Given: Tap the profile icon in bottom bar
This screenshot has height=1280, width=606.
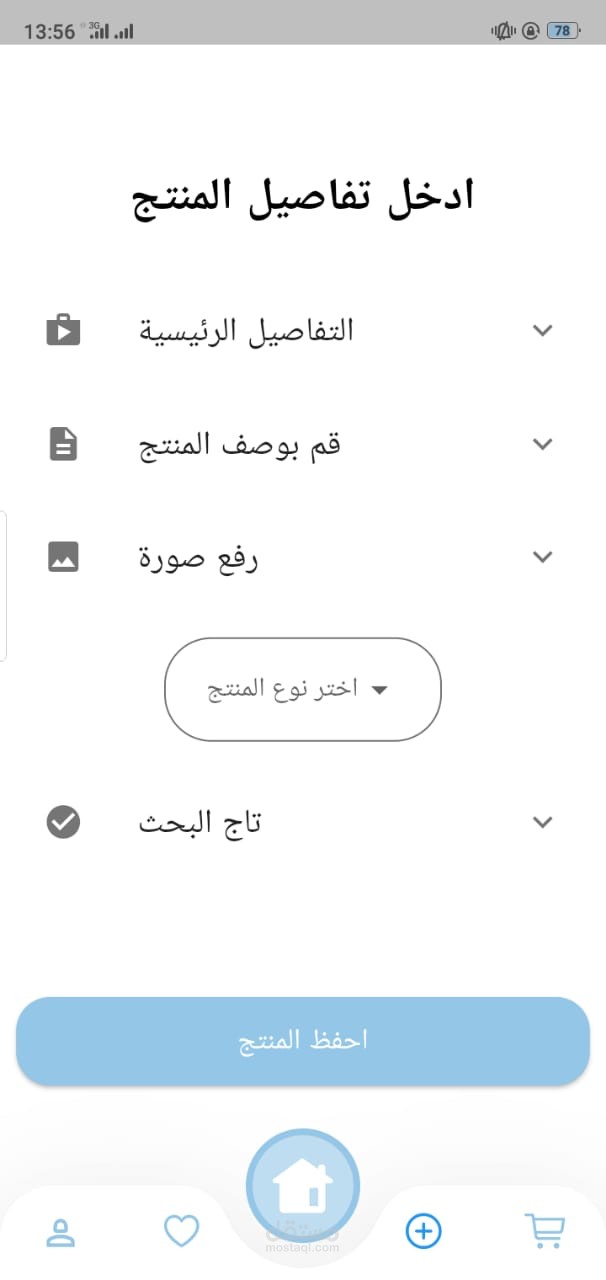Looking at the screenshot, I should coord(61,1231).
